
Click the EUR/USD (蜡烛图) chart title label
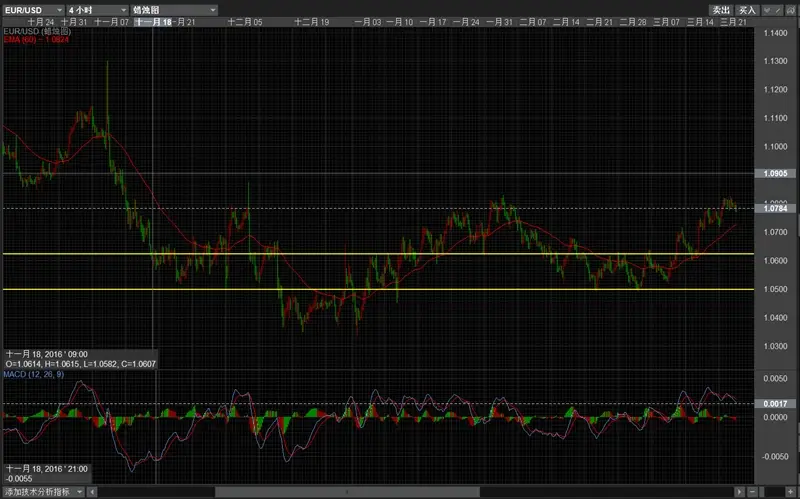[37, 31]
